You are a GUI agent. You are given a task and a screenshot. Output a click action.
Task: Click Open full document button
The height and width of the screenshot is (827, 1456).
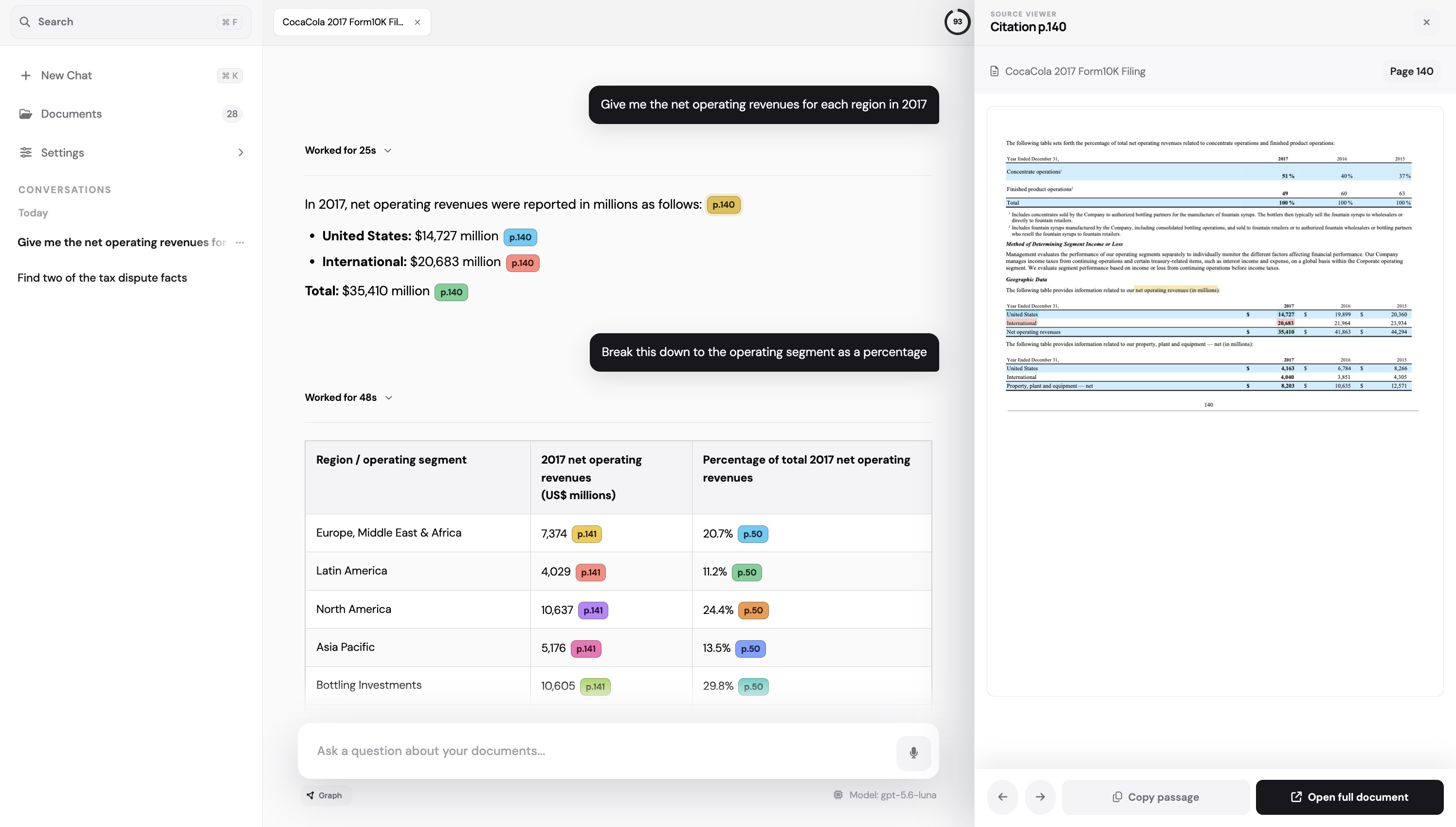[1349, 797]
